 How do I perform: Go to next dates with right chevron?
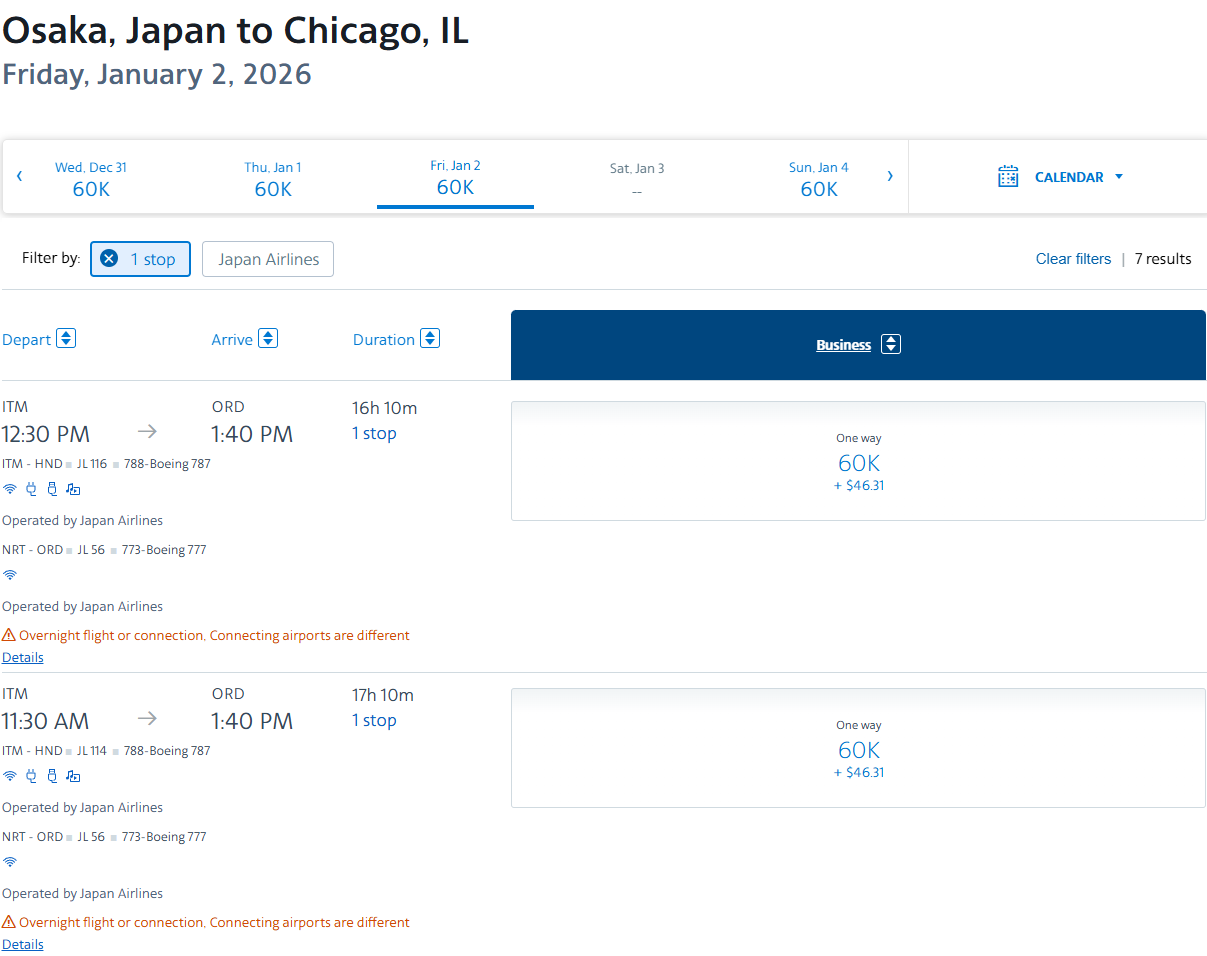click(x=890, y=177)
